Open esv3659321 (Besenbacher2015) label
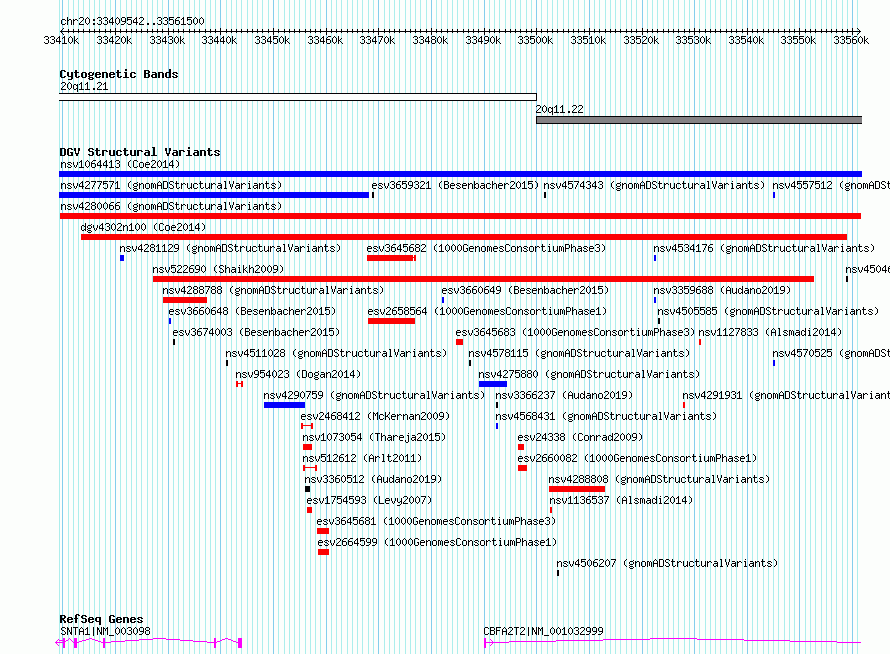Viewport: 890px width, 654px height. point(455,186)
